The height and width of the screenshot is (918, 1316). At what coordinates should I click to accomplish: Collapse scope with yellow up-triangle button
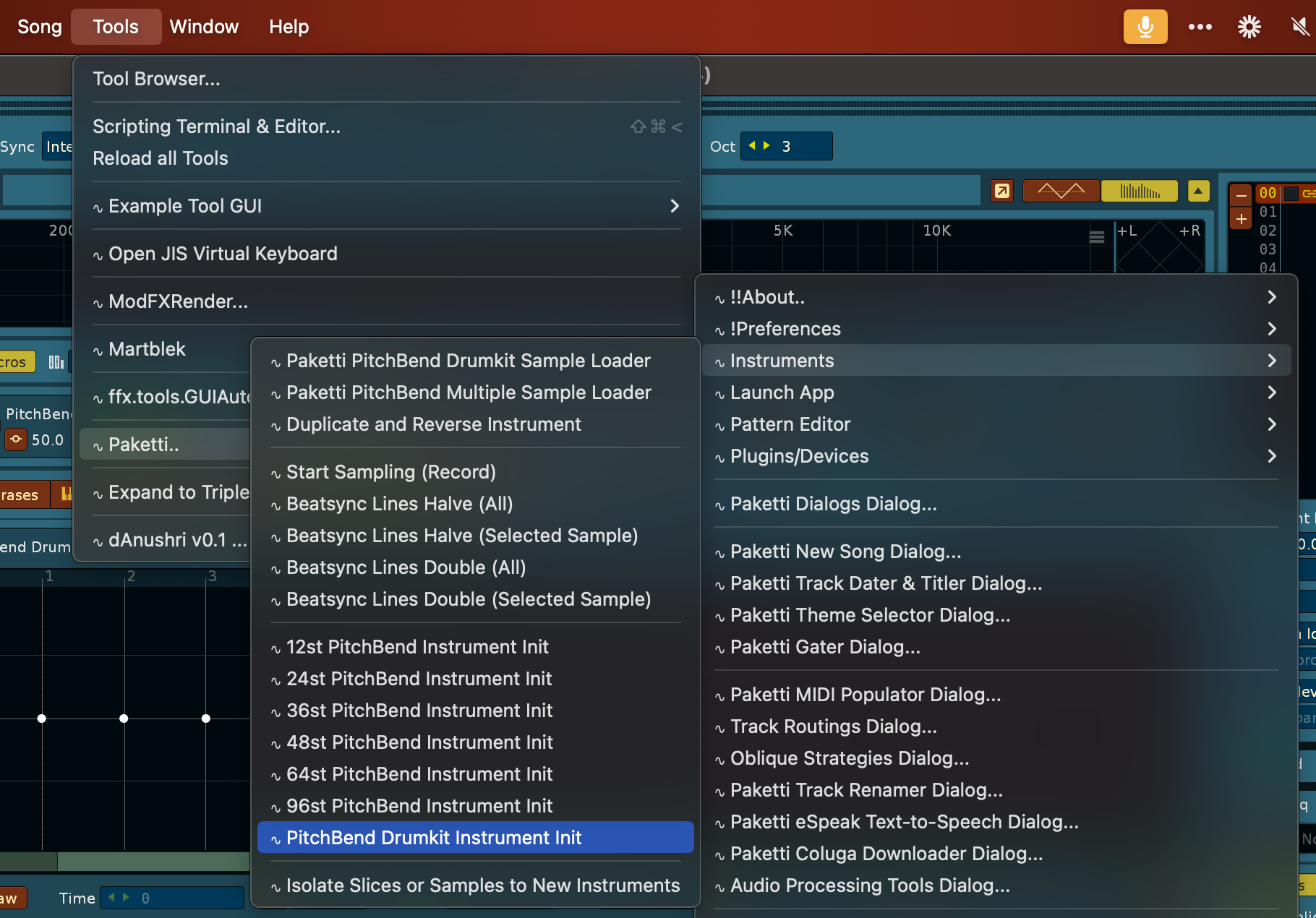pyautogui.click(x=1197, y=191)
